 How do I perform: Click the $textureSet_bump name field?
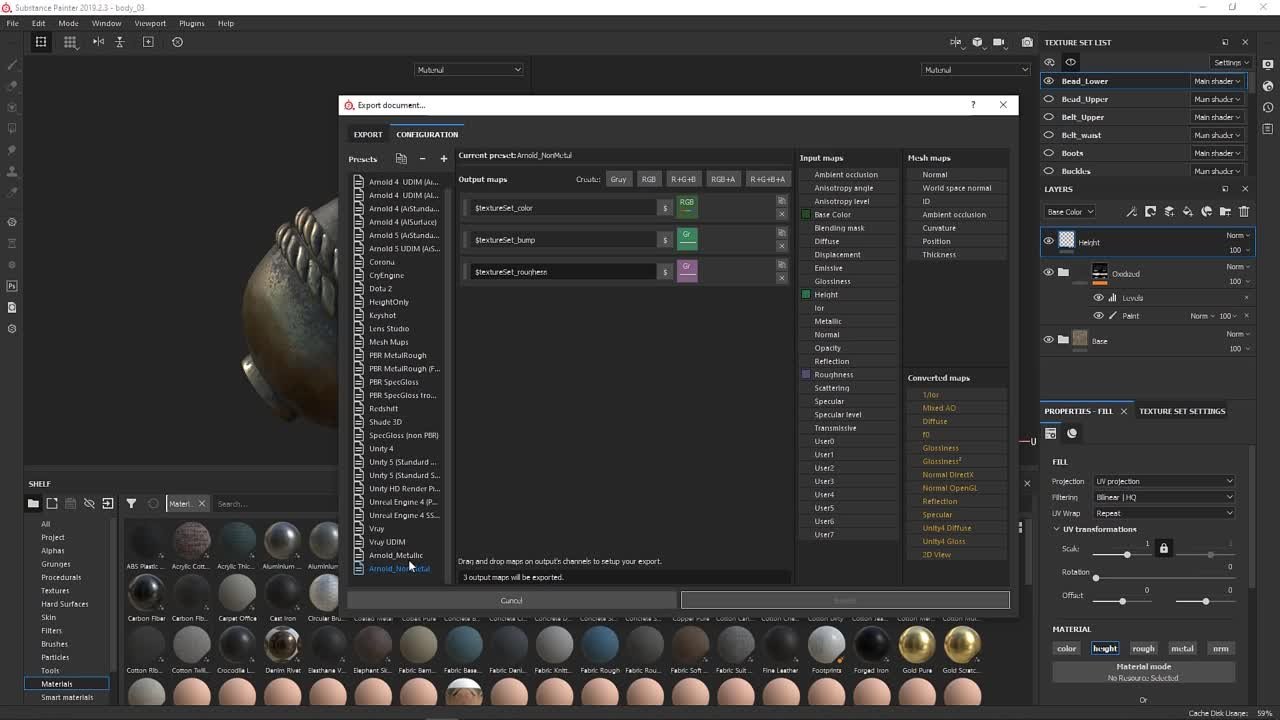coord(563,240)
